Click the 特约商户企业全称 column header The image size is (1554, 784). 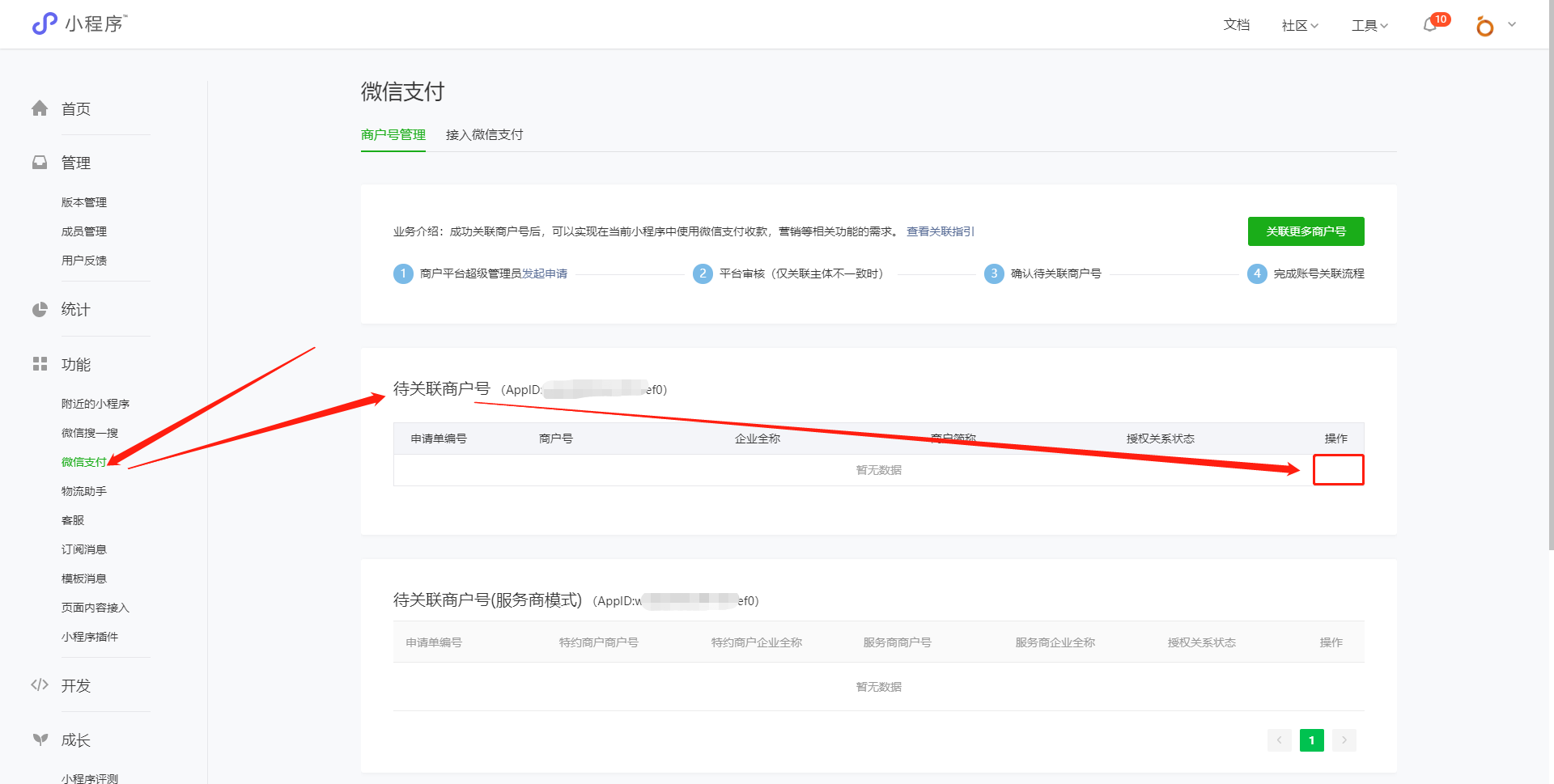[x=757, y=642]
